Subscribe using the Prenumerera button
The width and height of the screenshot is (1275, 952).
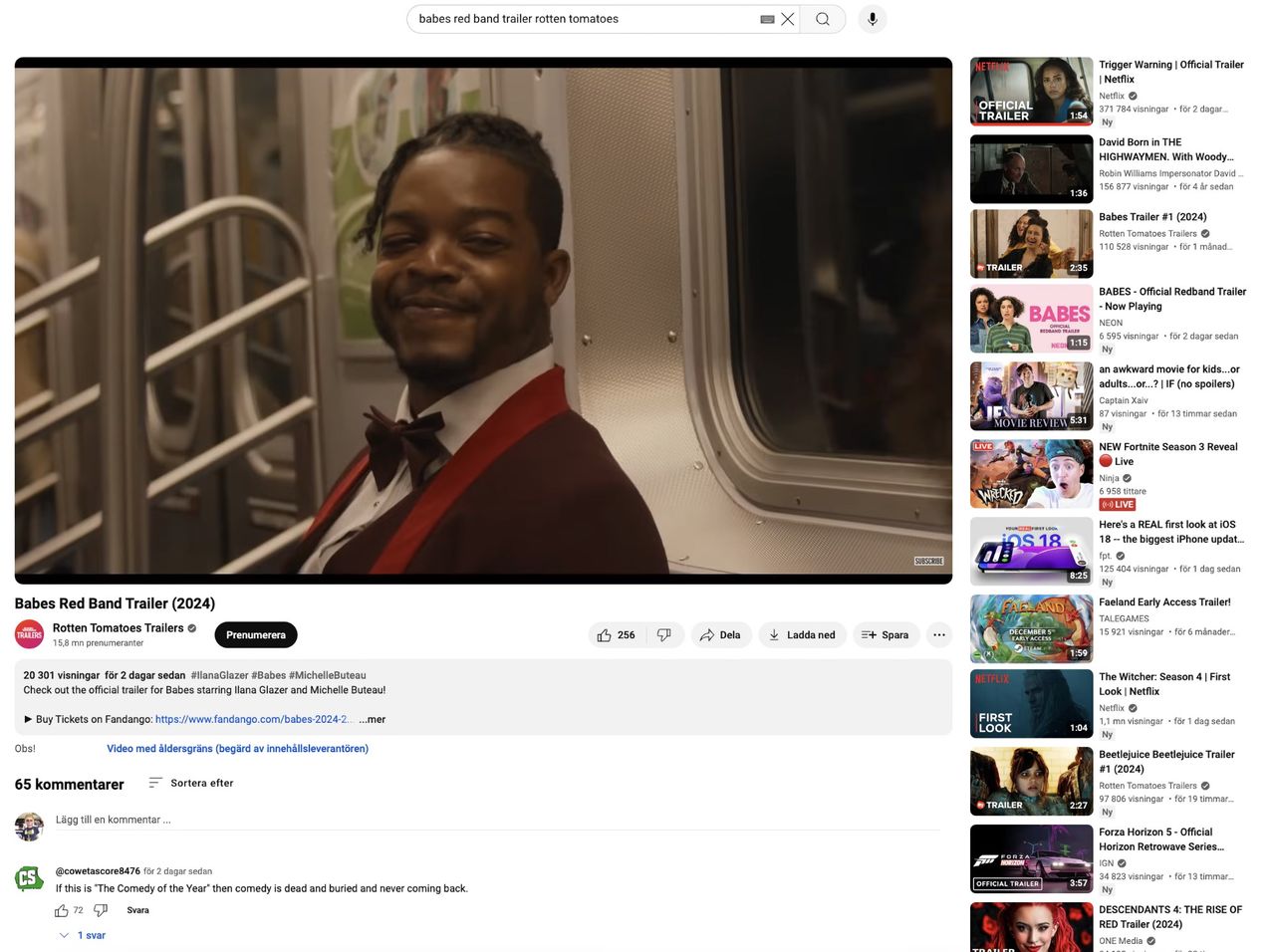pyautogui.click(x=256, y=635)
